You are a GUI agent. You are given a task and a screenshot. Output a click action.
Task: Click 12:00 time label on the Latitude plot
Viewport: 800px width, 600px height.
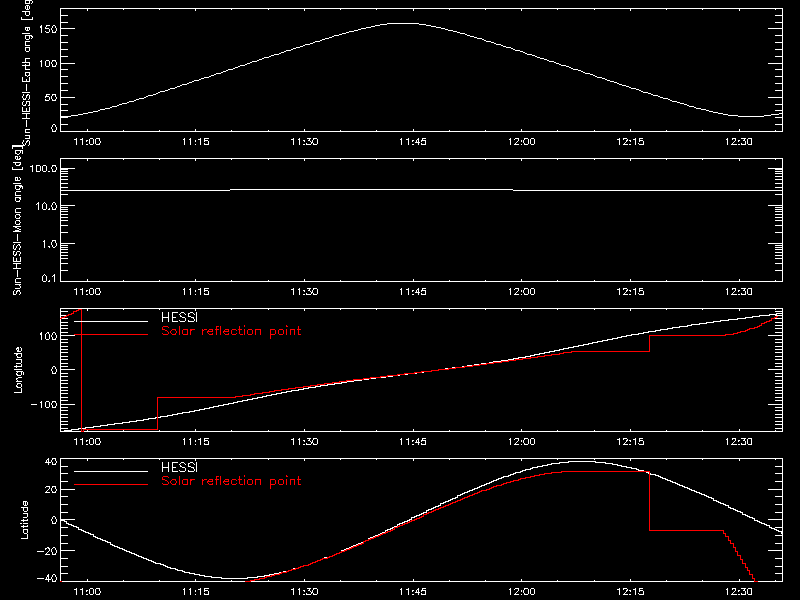tap(521, 592)
